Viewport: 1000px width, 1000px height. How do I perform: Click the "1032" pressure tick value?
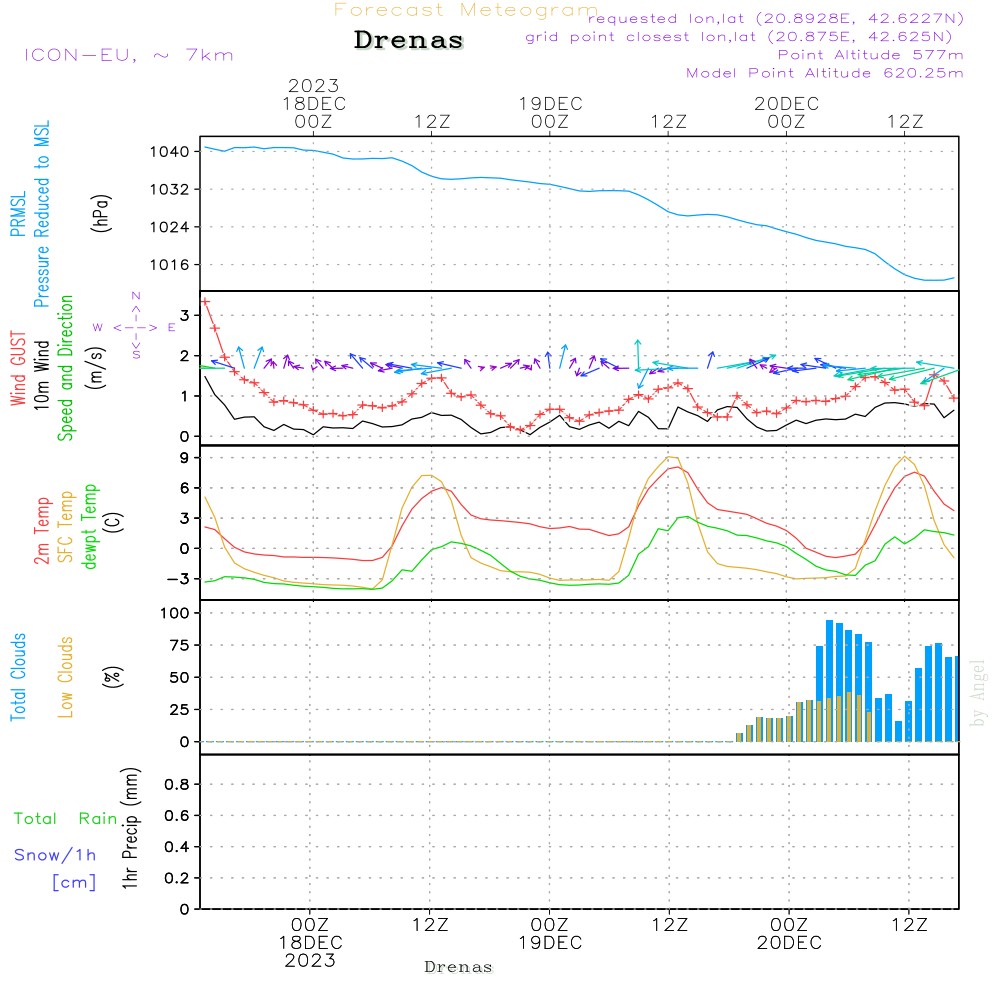click(x=169, y=189)
